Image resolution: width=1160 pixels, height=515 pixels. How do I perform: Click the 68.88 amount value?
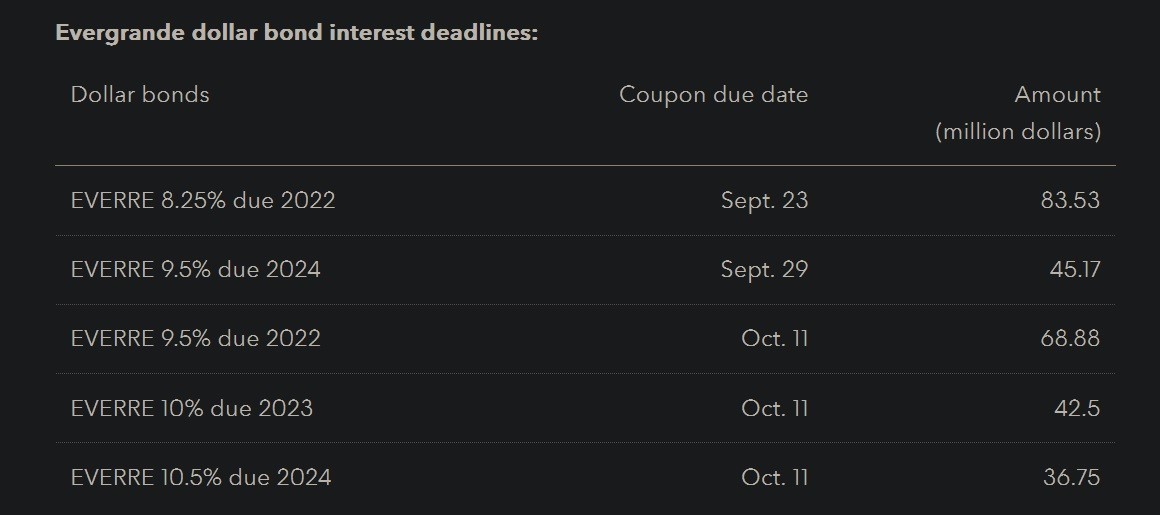[1070, 338]
